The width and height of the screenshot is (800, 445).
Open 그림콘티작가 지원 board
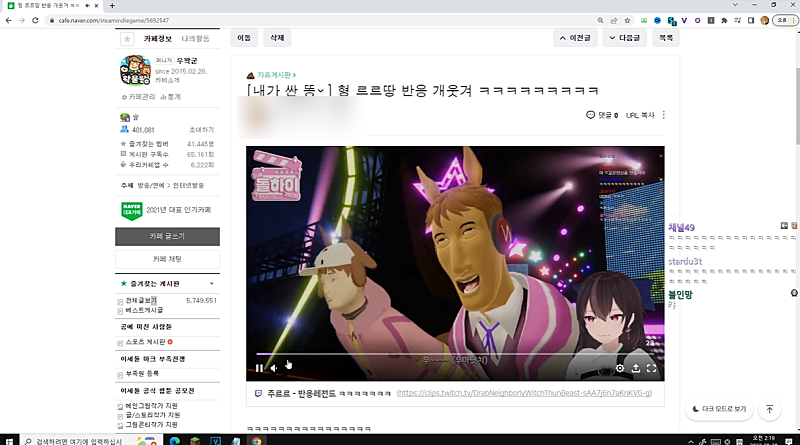pos(152,425)
